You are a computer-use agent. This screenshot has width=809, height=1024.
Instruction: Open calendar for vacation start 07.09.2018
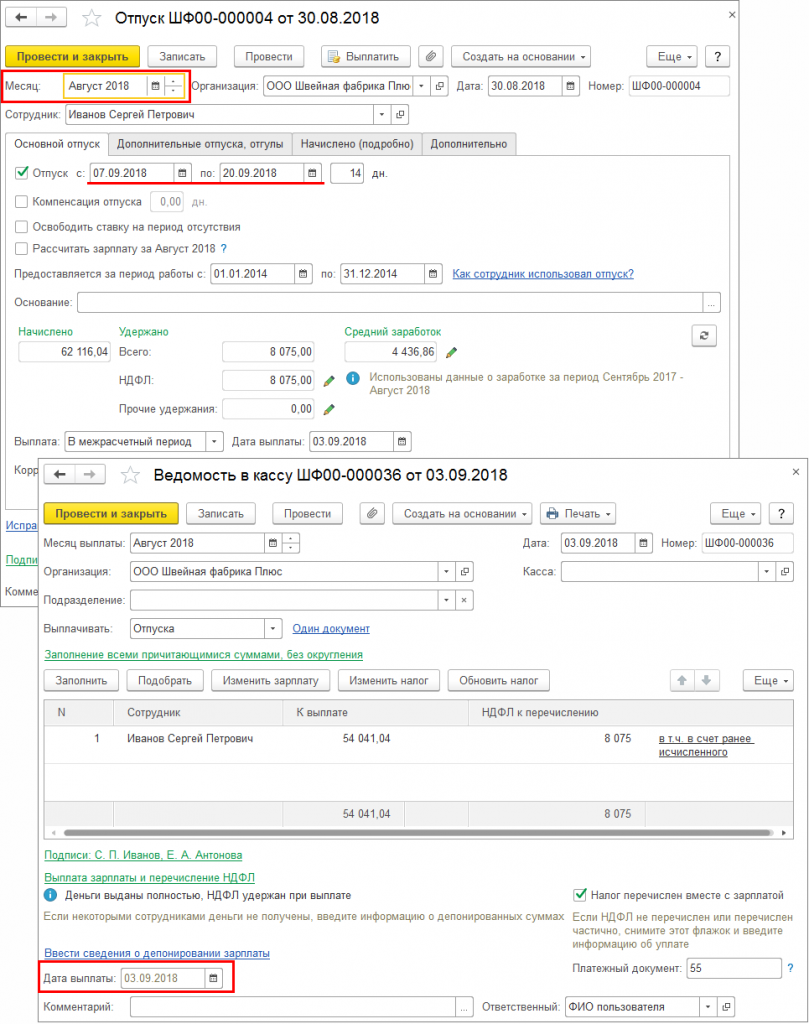click(182, 173)
